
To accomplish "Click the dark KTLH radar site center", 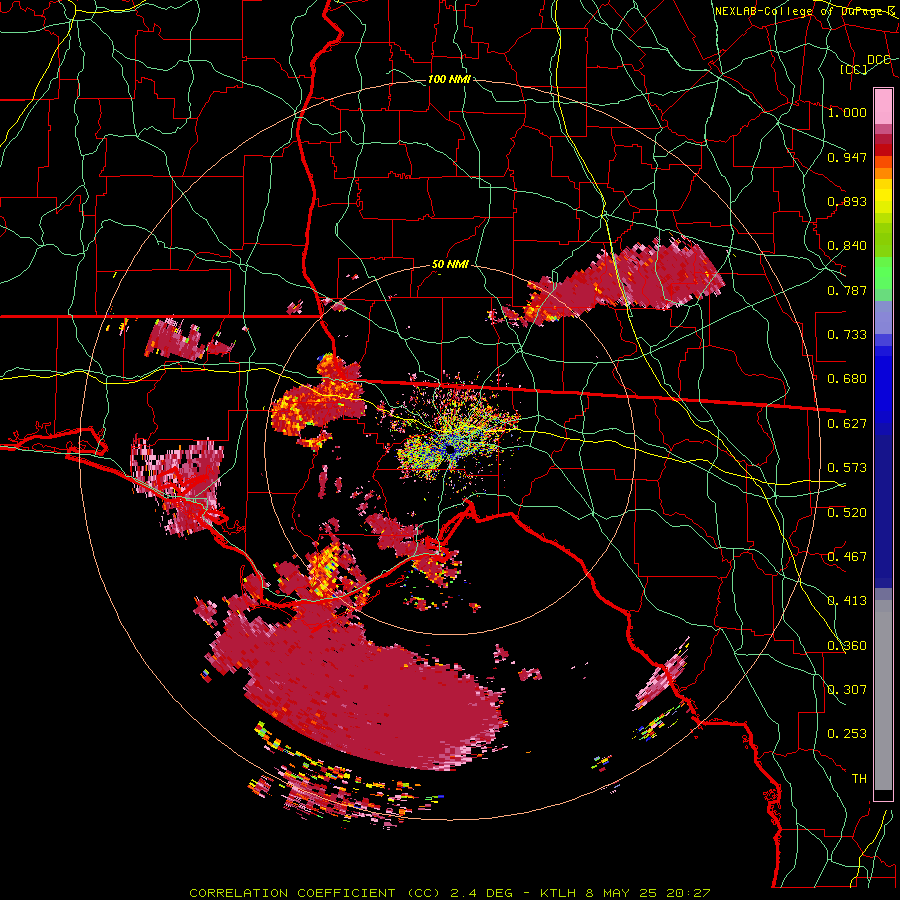I will 451,449.
